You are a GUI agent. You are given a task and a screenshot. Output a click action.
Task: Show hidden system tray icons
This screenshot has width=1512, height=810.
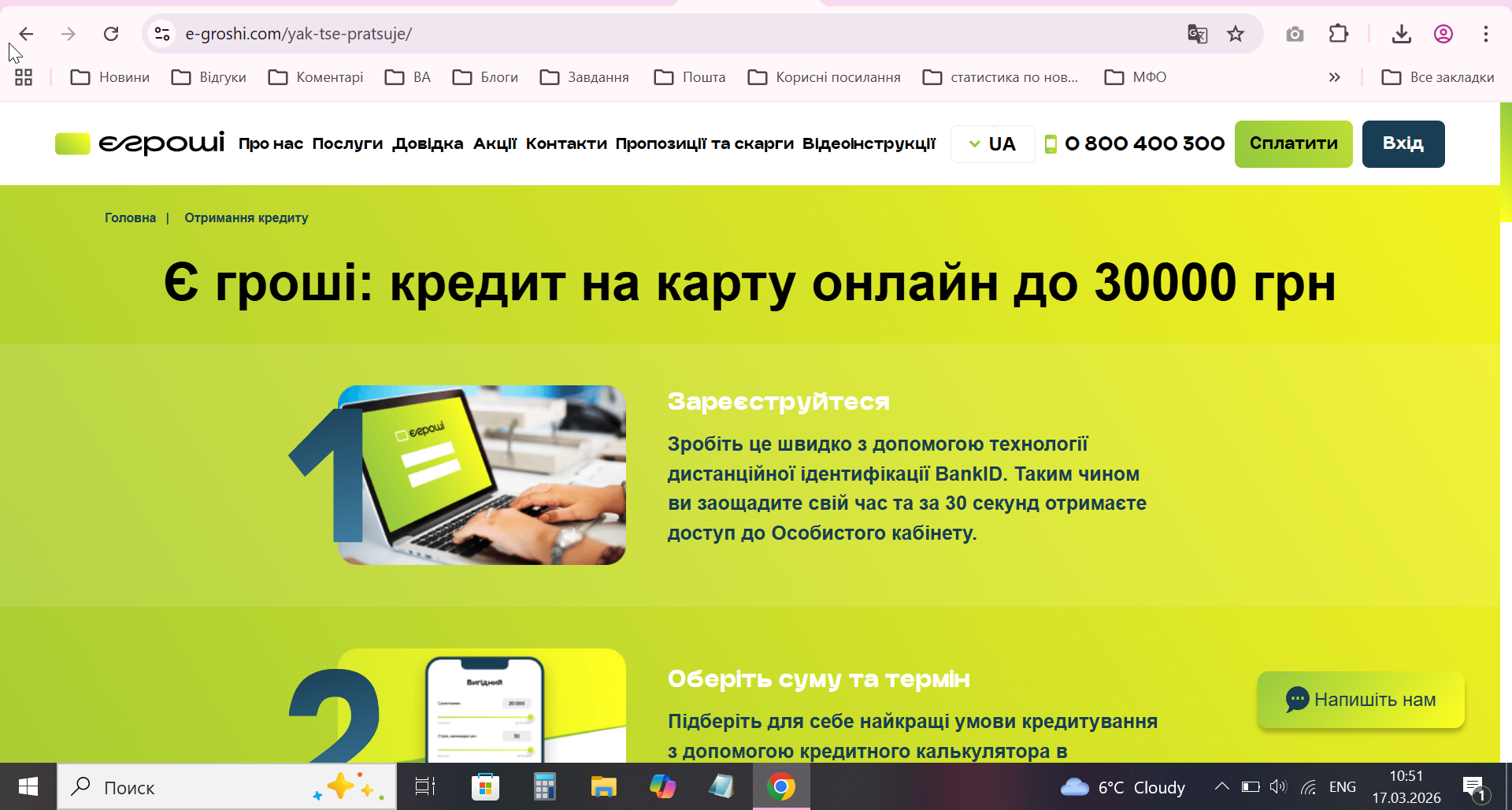1221,786
